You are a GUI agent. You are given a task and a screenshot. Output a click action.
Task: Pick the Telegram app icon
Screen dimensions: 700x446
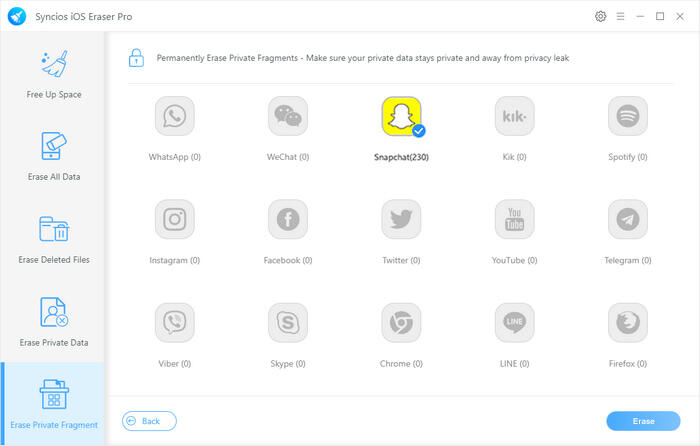[627, 220]
